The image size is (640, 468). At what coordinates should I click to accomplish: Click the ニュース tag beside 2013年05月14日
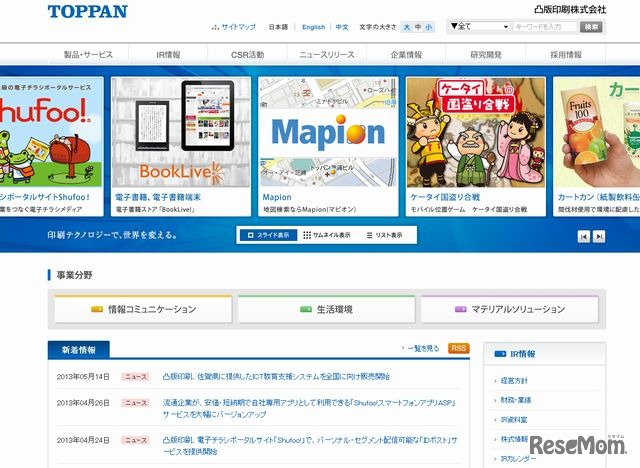click(136, 377)
